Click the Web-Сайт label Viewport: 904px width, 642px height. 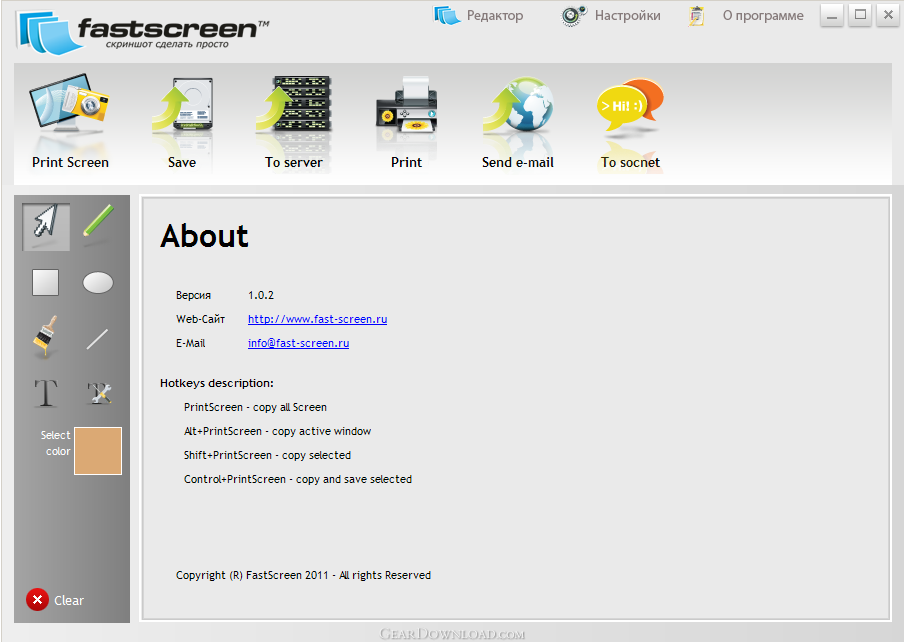coord(201,319)
